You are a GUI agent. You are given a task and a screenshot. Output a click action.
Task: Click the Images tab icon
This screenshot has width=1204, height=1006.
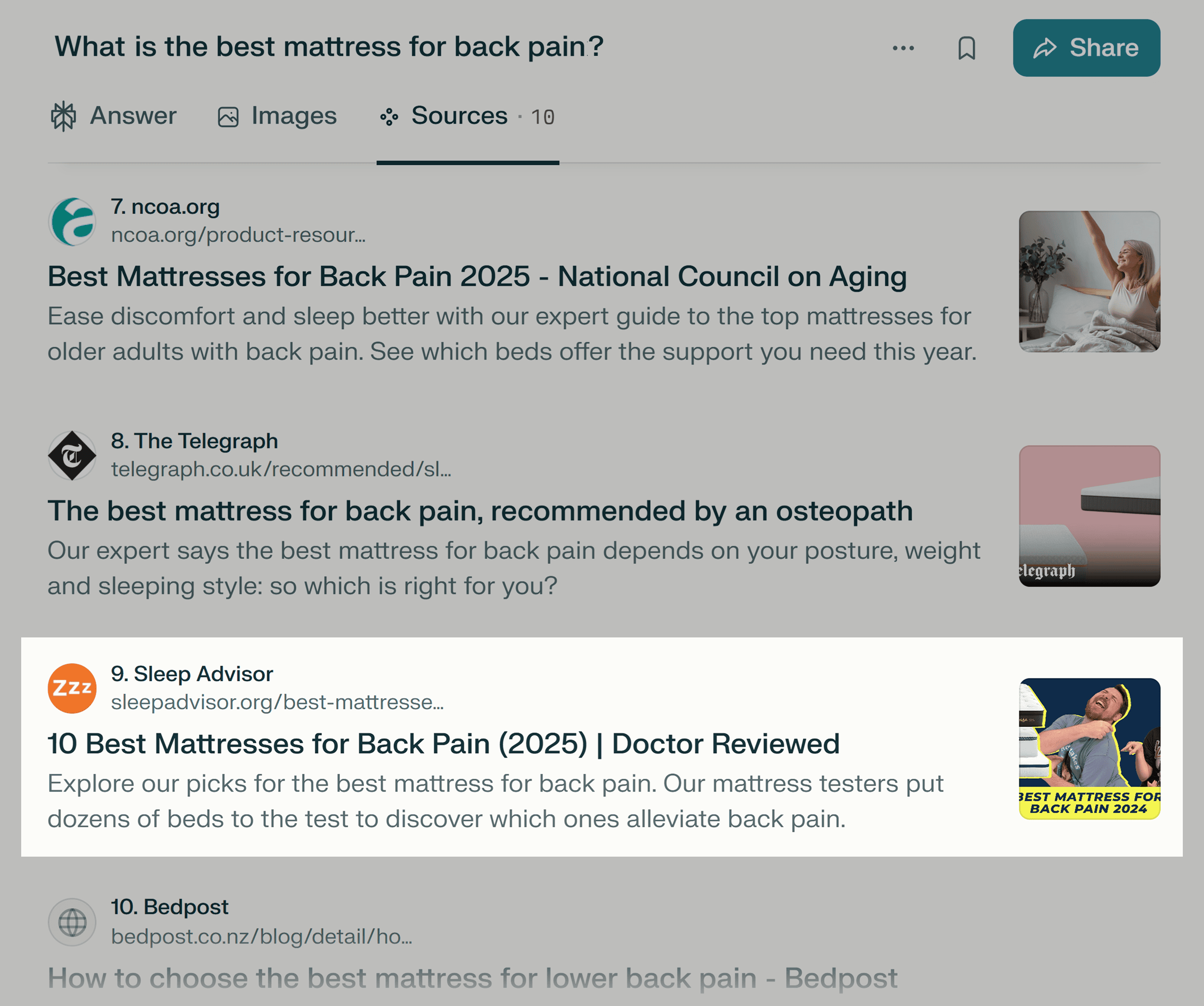point(228,115)
